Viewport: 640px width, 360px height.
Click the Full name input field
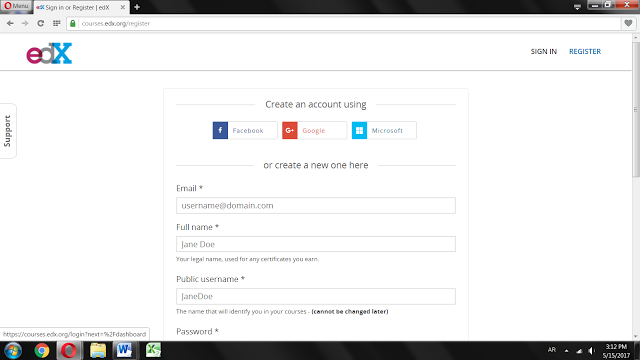pos(316,244)
